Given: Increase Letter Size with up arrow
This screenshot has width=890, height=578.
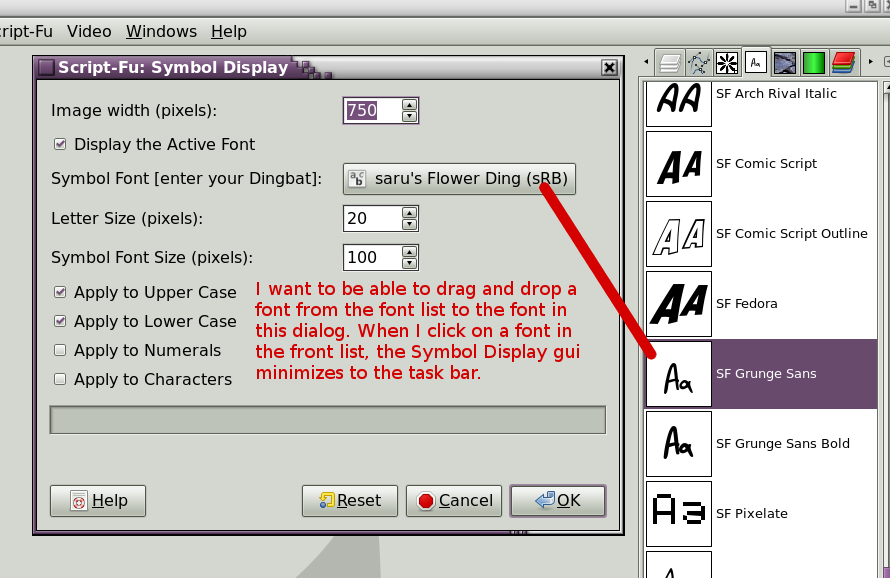Looking at the screenshot, I should (x=409, y=213).
